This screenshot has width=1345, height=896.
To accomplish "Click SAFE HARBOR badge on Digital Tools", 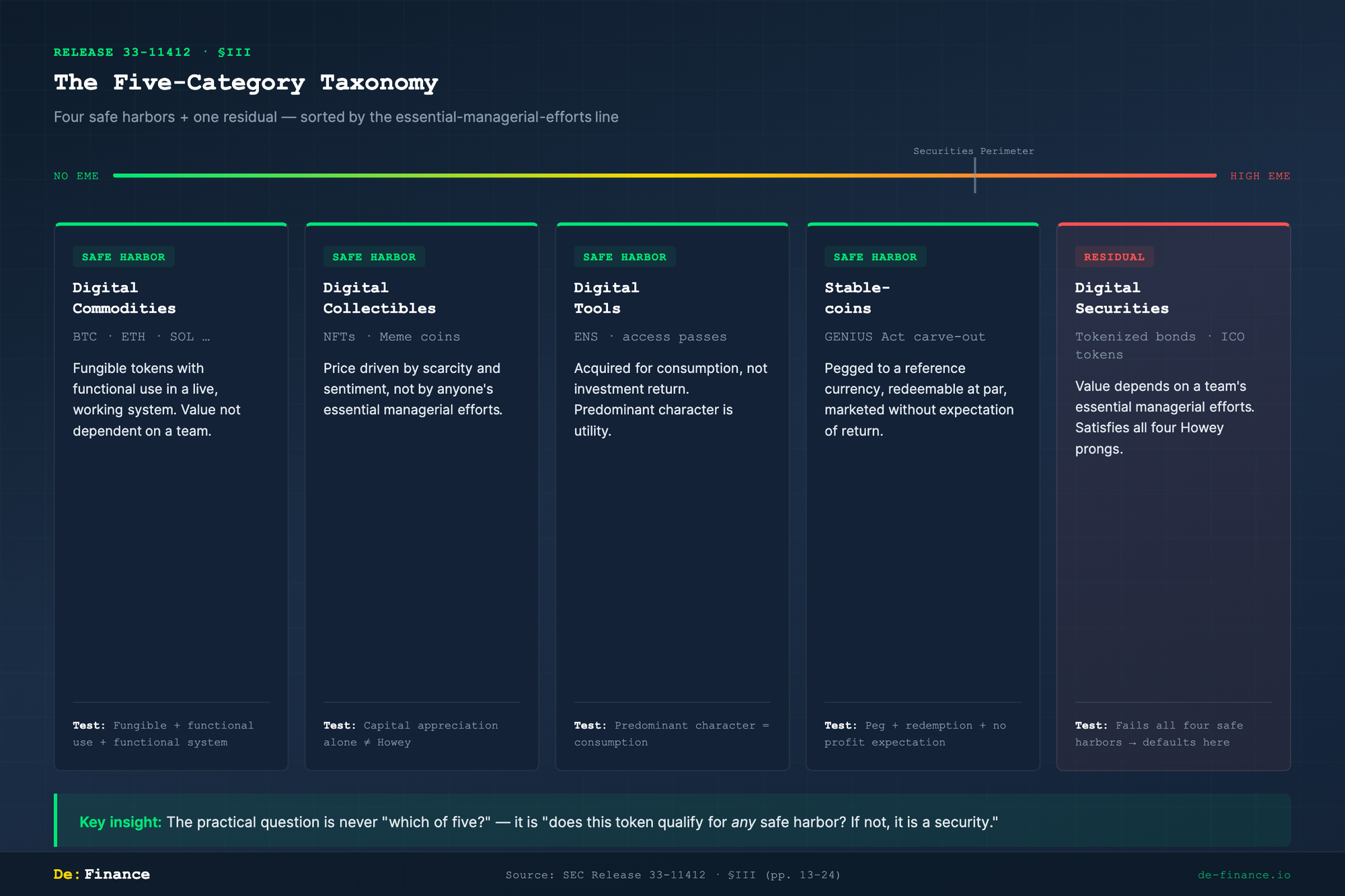I will [x=624, y=257].
